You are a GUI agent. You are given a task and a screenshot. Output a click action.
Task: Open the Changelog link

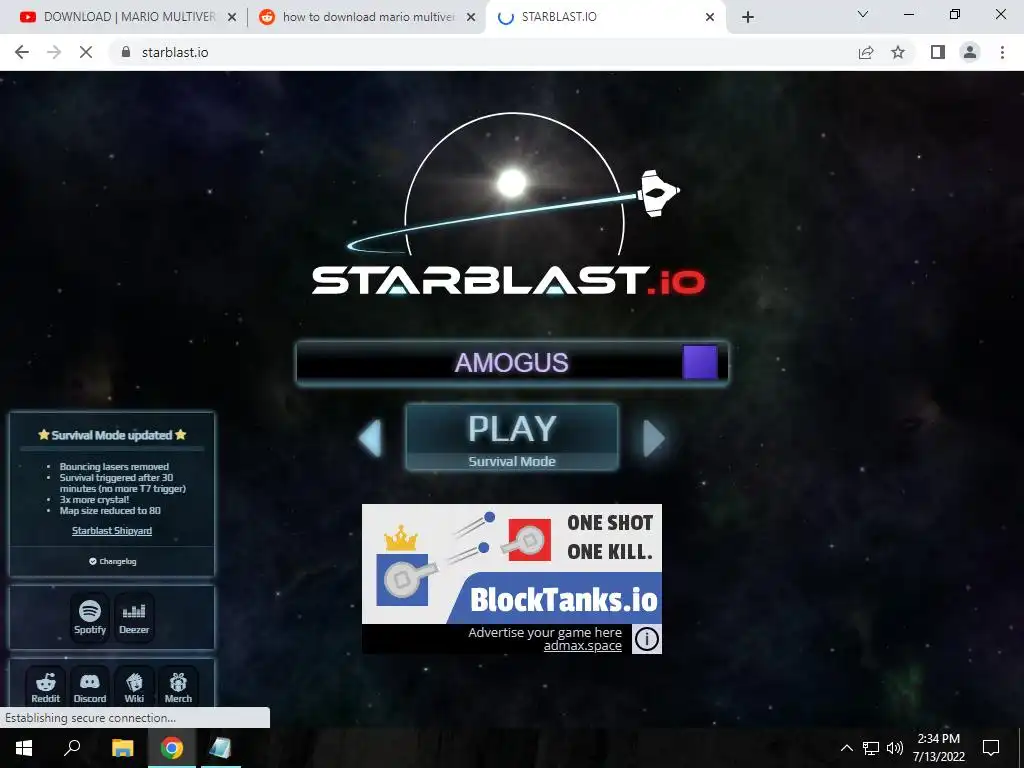pos(113,561)
